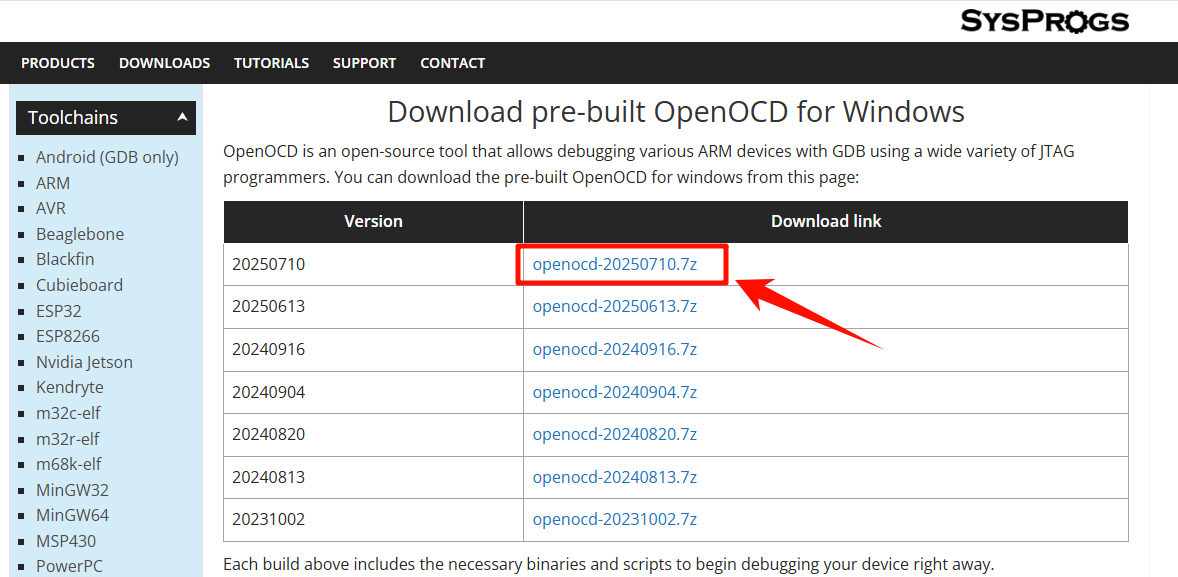This screenshot has height=577, width=1178.
Task: Open the Beaglebone toolchain link
Action: pyautogui.click(x=80, y=234)
